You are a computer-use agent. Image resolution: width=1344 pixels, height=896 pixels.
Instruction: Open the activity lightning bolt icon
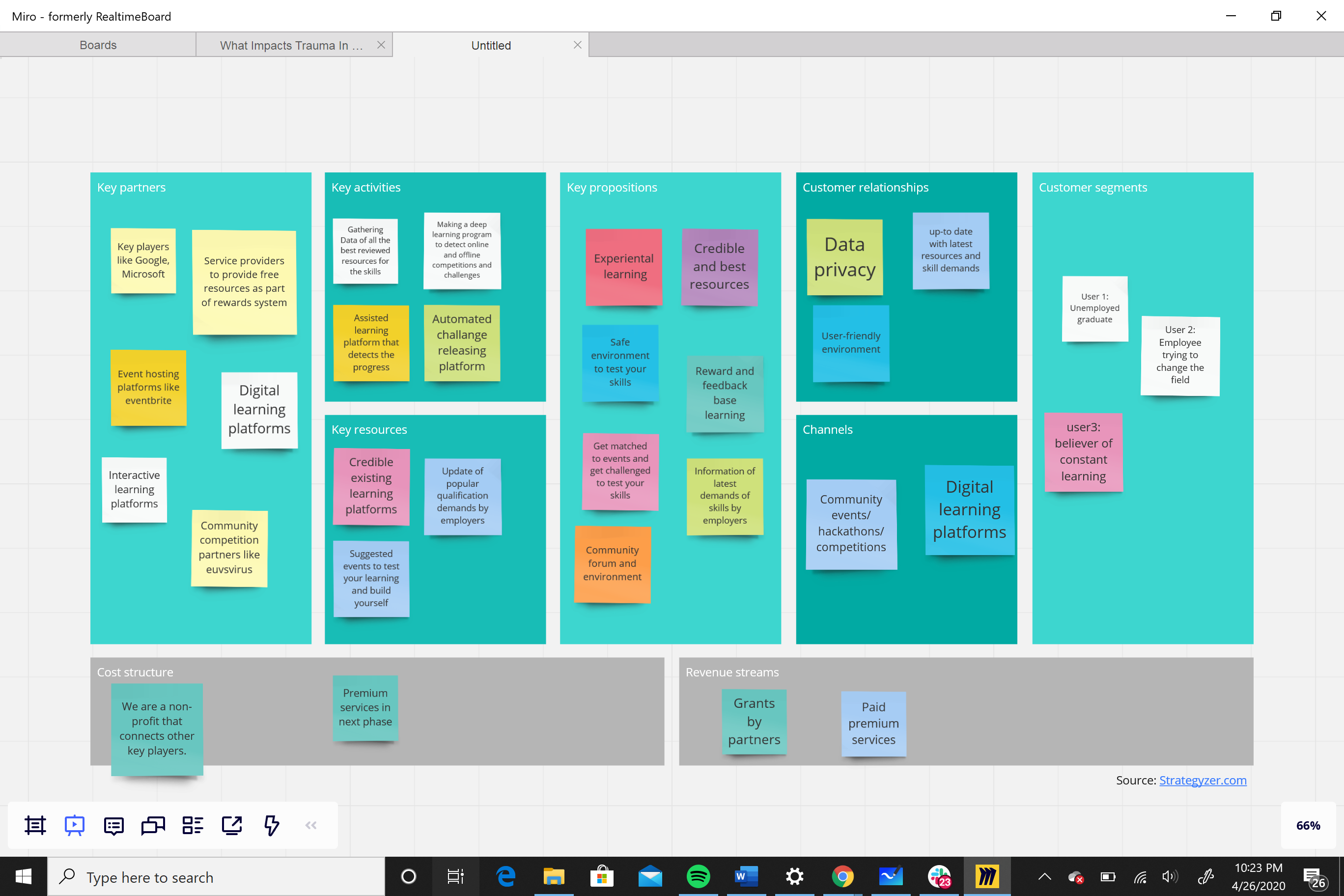pos(272,825)
